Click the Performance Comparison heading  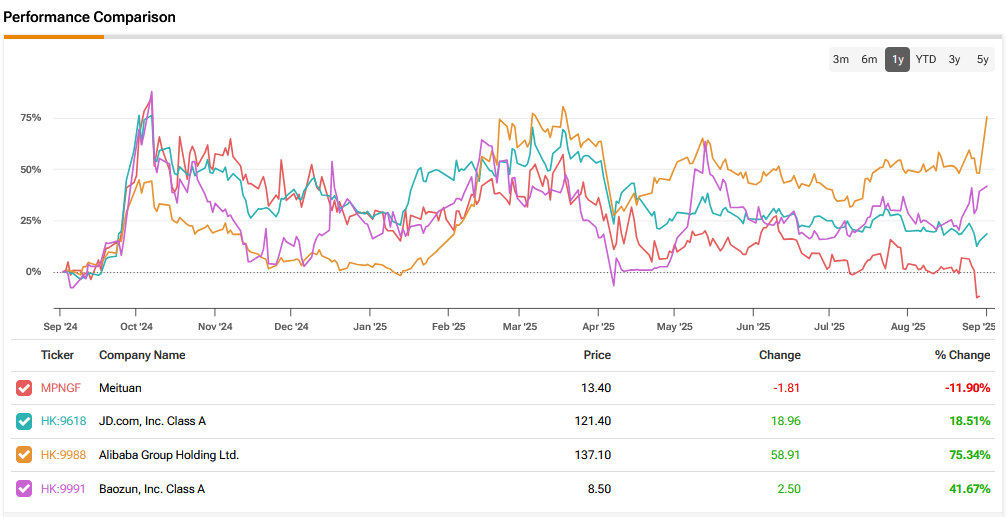point(90,17)
